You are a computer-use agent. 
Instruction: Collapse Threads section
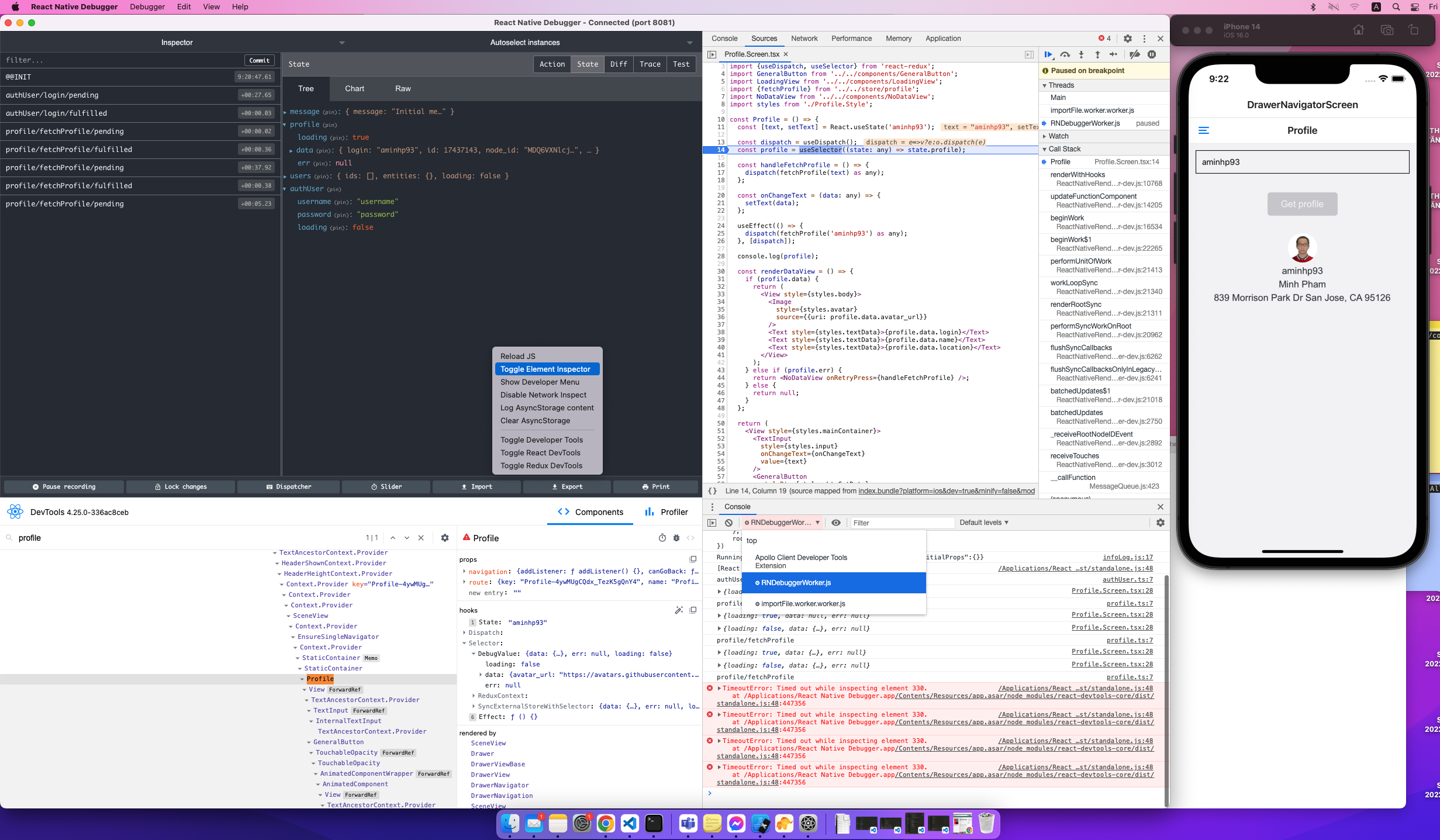click(1061, 85)
